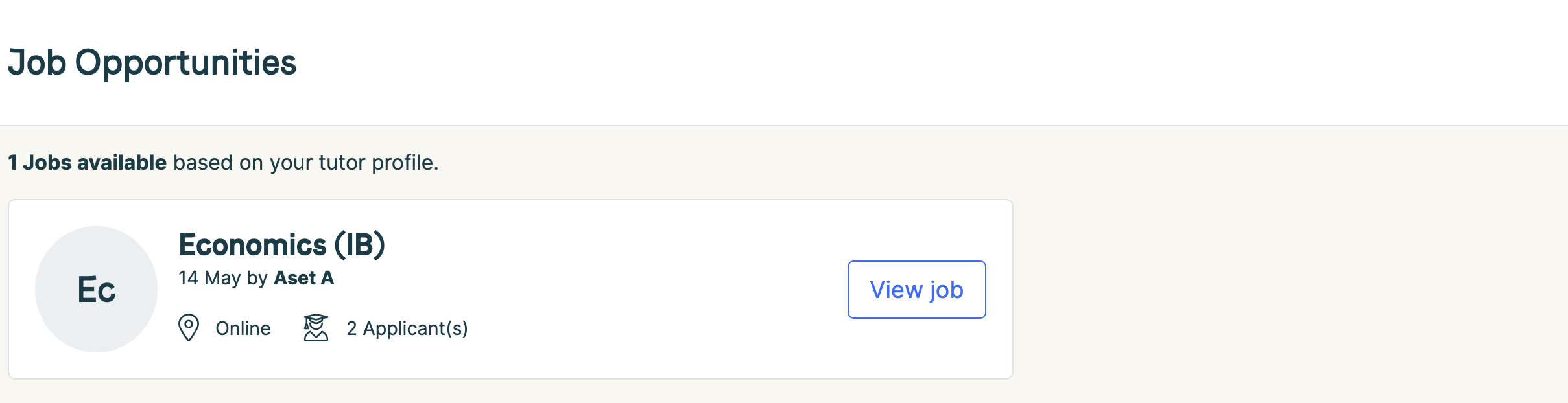
Task: Click the Job Opportunities page heading
Action: pos(152,63)
